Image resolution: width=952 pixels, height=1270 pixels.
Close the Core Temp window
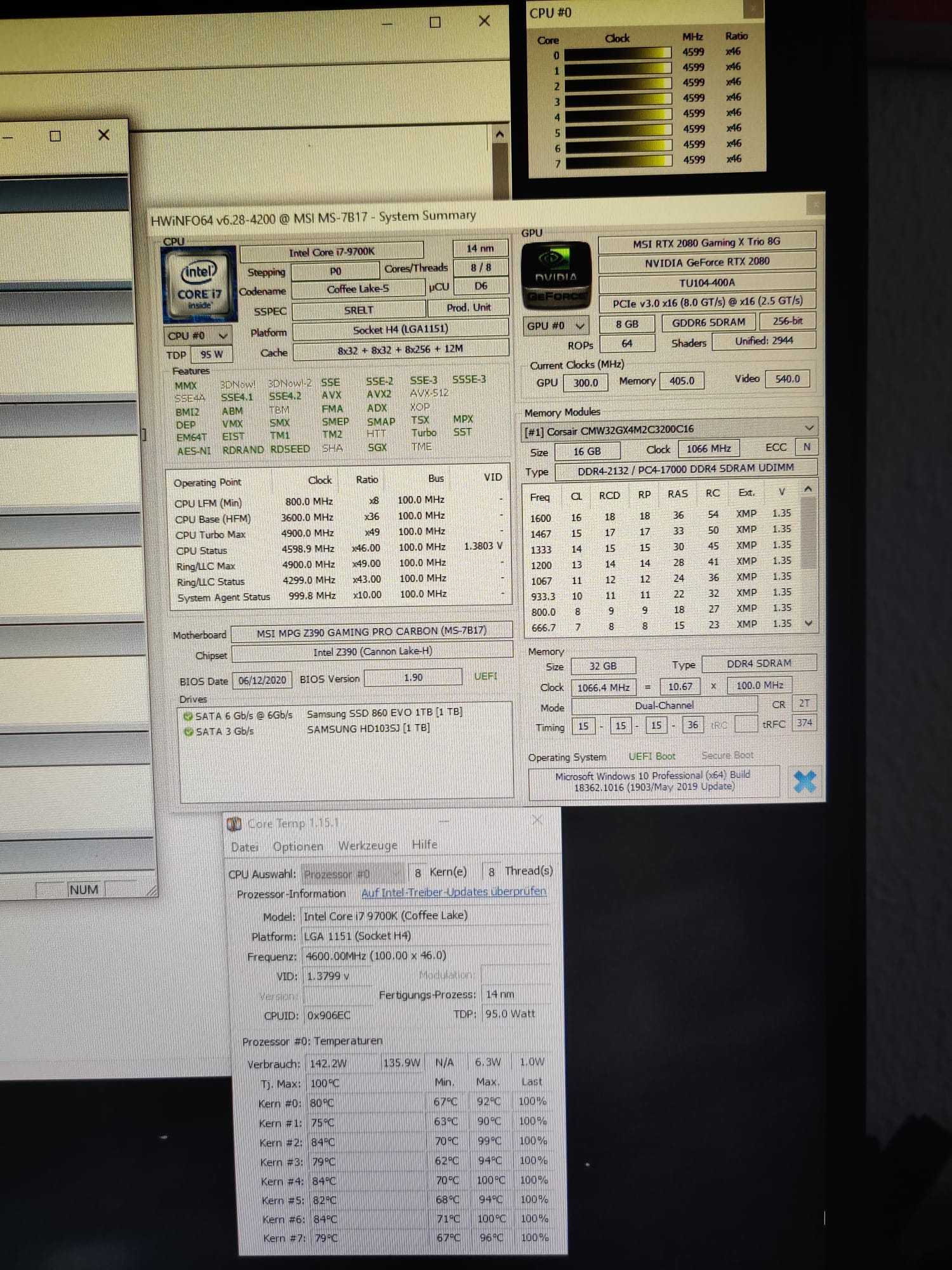[x=537, y=820]
